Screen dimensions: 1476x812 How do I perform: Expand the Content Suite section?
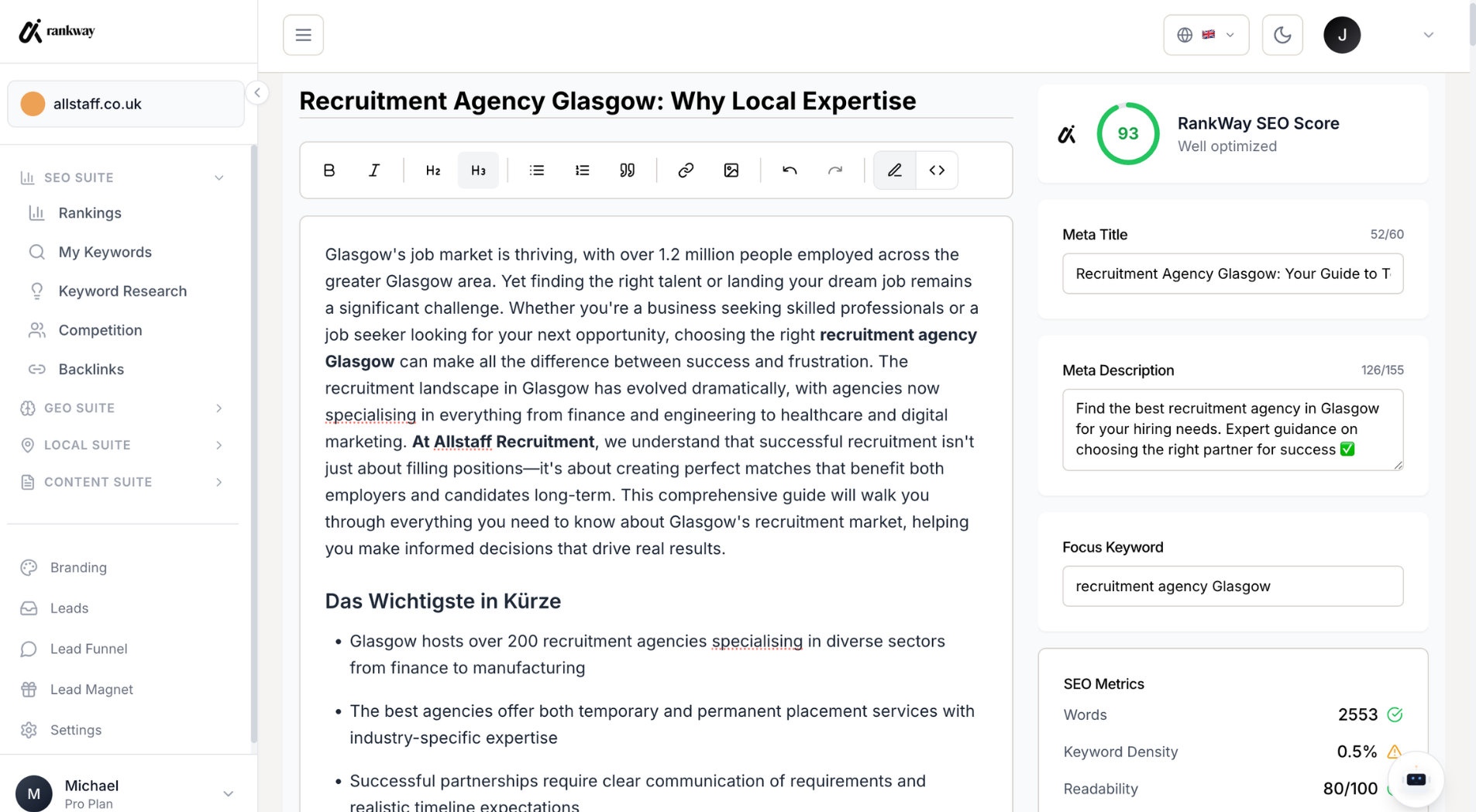(x=122, y=482)
